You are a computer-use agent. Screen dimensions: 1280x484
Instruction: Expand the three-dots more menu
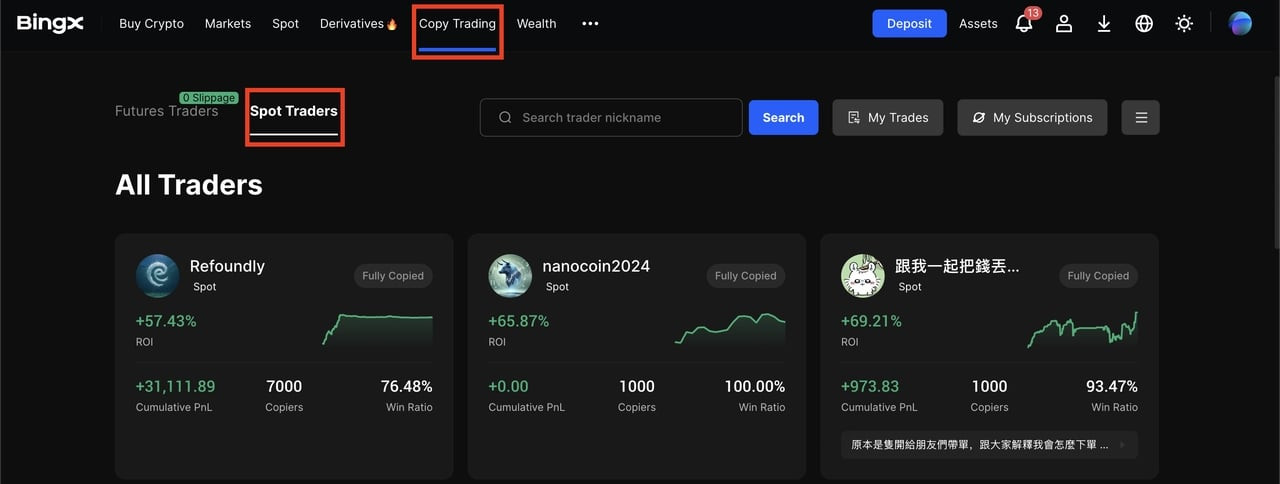(x=590, y=24)
